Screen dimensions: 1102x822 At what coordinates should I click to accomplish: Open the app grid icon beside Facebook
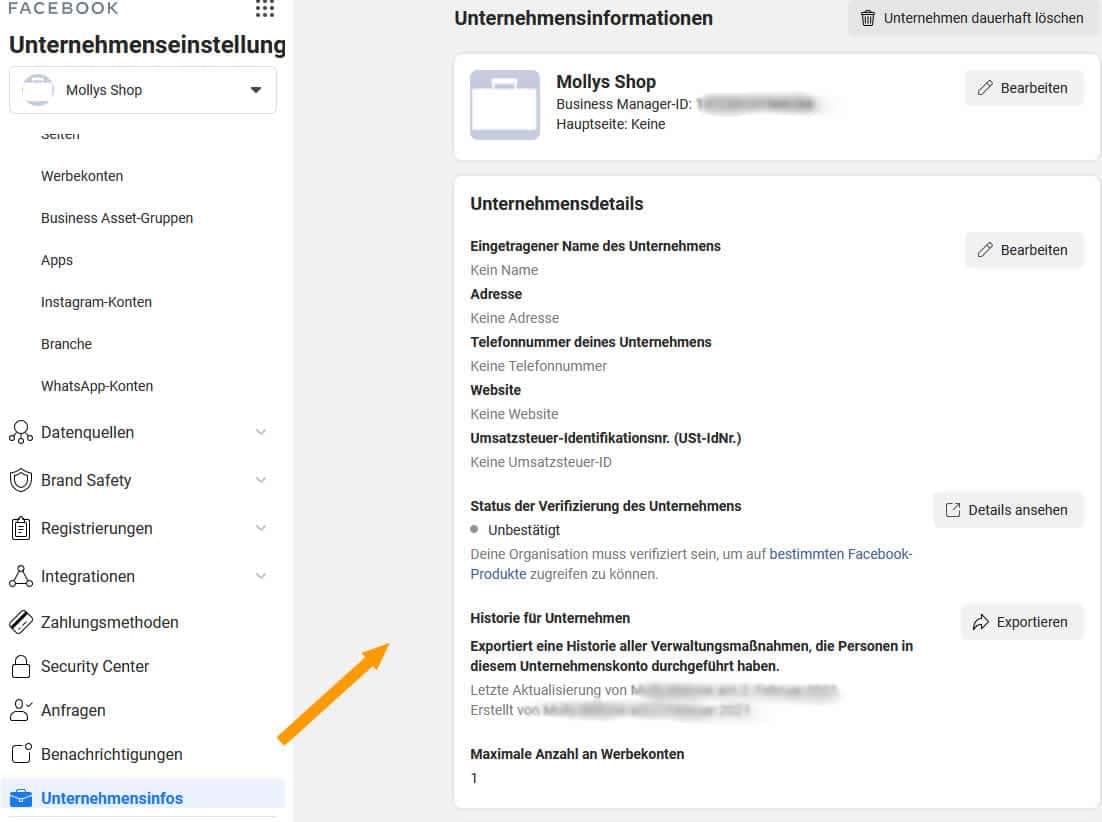pos(265,8)
